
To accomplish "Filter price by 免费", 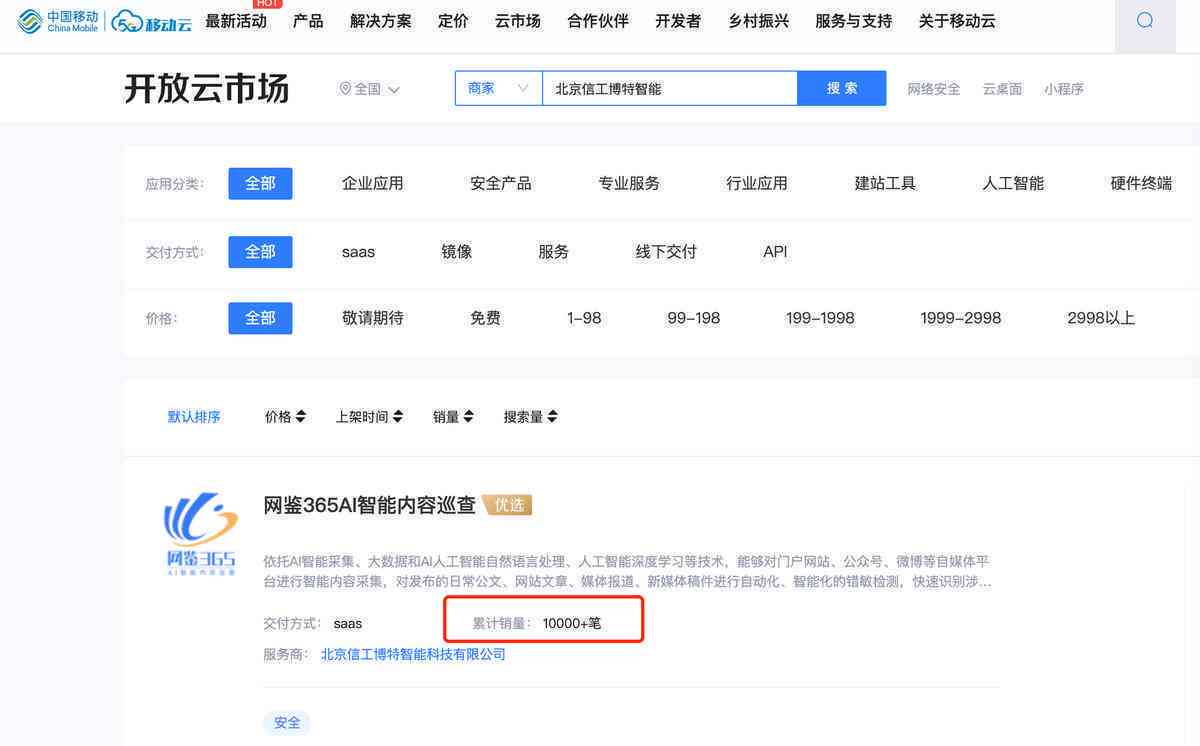I will point(485,318).
